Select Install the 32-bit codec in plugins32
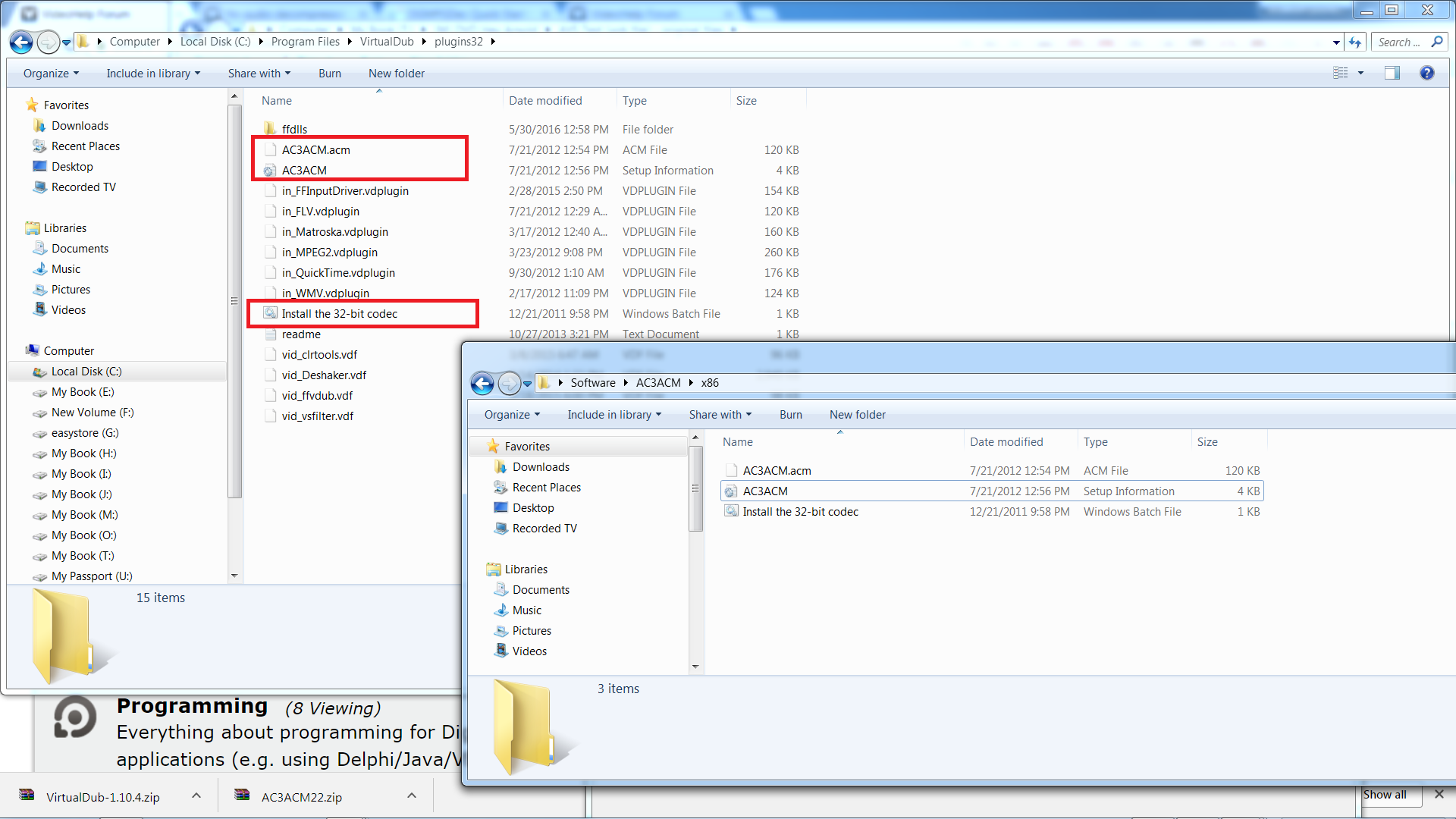This screenshot has height=819, width=1456. [x=339, y=314]
